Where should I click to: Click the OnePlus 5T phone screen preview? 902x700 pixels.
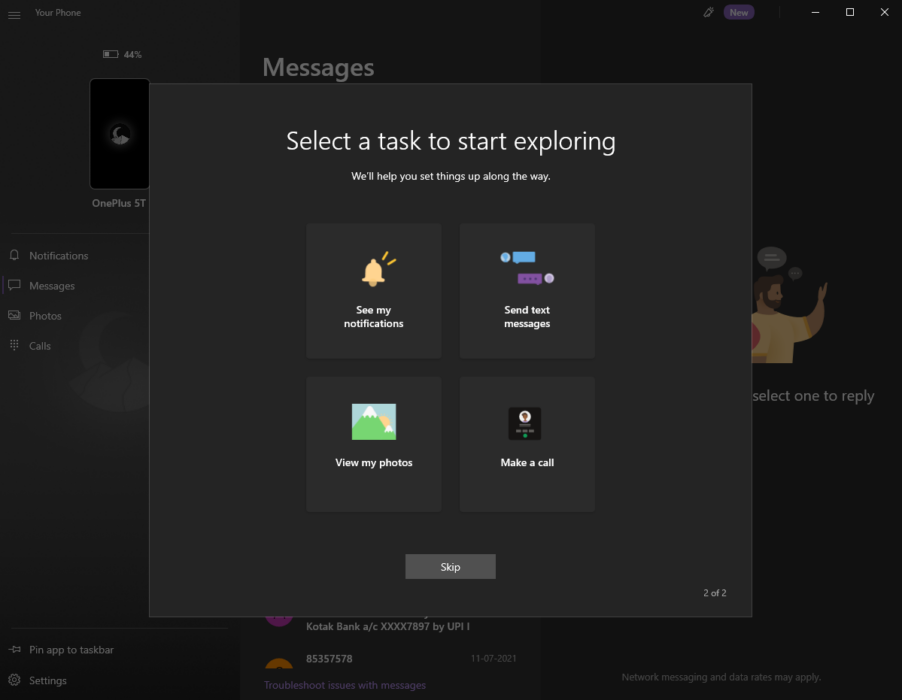click(x=119, y=133)
